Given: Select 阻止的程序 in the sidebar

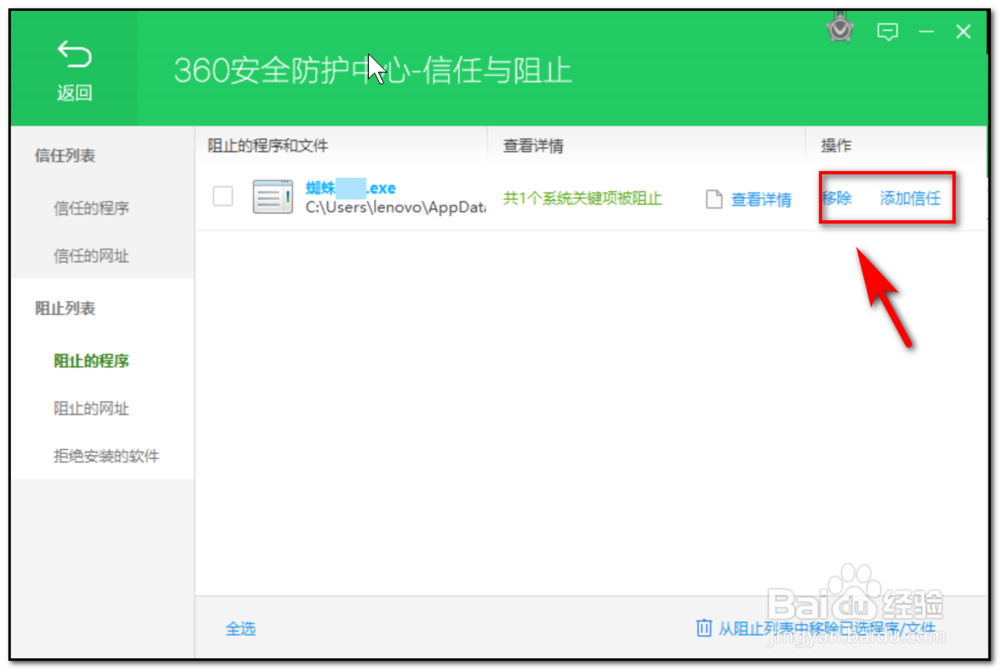Looking at the screenshot, I should (x=91, y=361).
